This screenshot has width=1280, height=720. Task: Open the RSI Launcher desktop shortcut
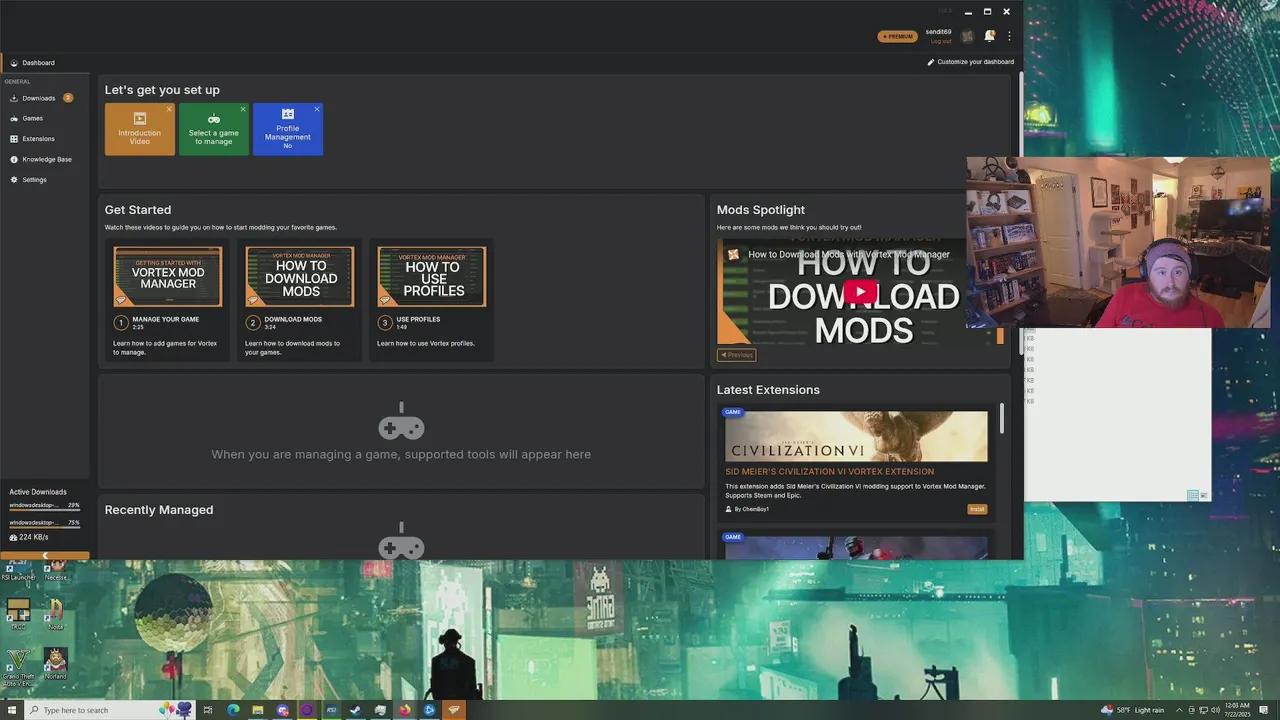pyautogui.click(x=18, y=572)
